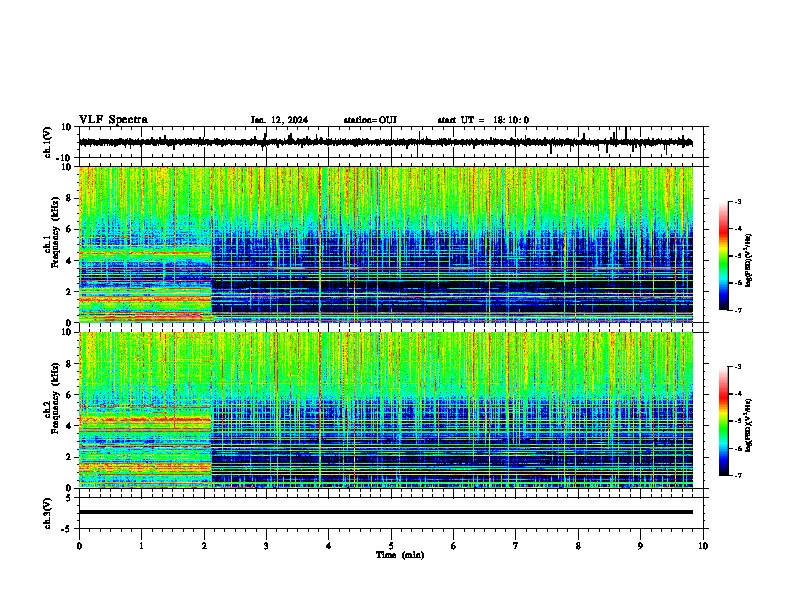The height and width of the screenshot is (612, 792).
Task: Click time axis tick label "3"
Action: point(266,546)
